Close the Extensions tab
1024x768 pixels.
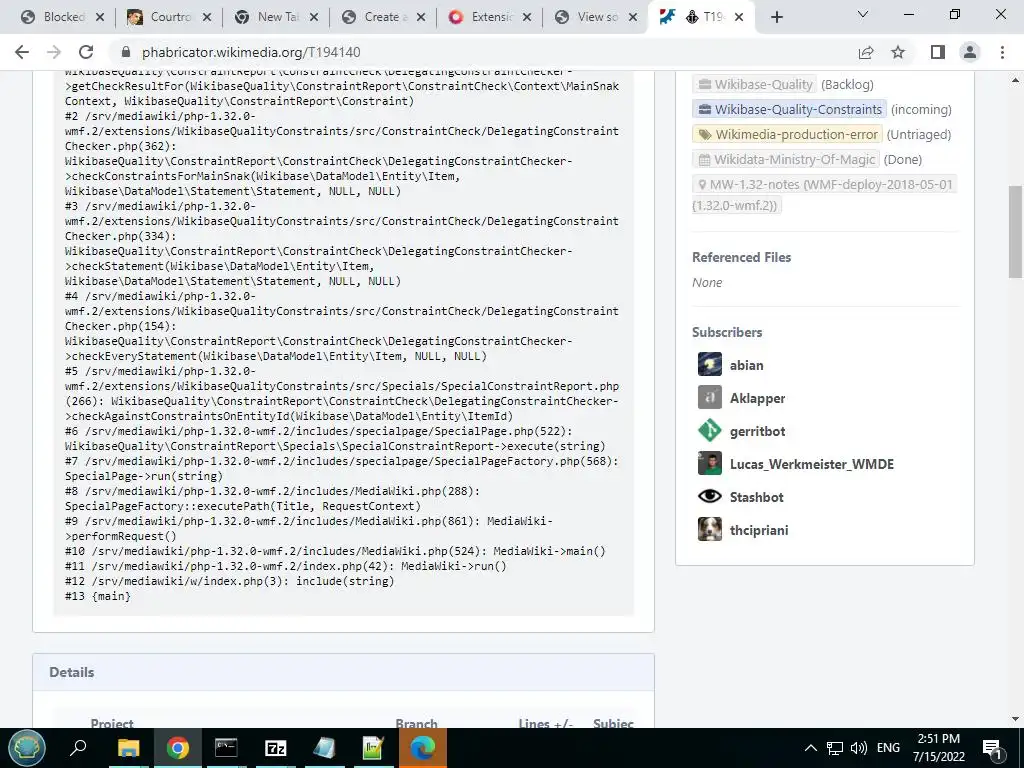(528, 18)
